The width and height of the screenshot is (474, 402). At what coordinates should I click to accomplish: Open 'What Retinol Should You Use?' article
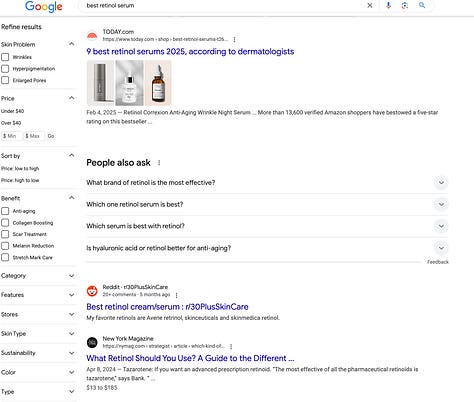(190, 358)
